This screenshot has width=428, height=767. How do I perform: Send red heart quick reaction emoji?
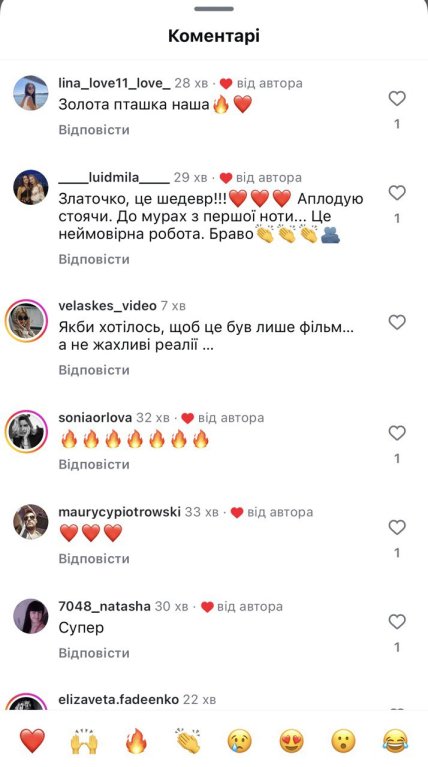point(32,741)
